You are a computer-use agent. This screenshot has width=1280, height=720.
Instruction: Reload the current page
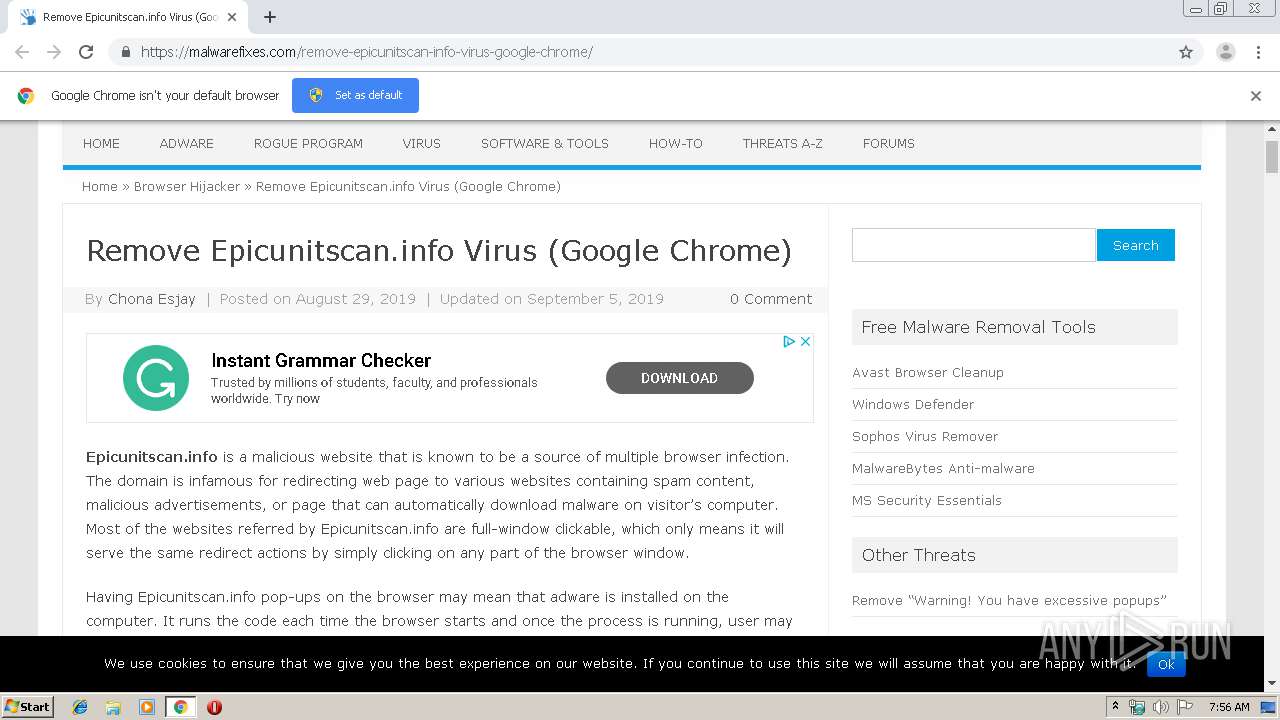coord(86,52)
